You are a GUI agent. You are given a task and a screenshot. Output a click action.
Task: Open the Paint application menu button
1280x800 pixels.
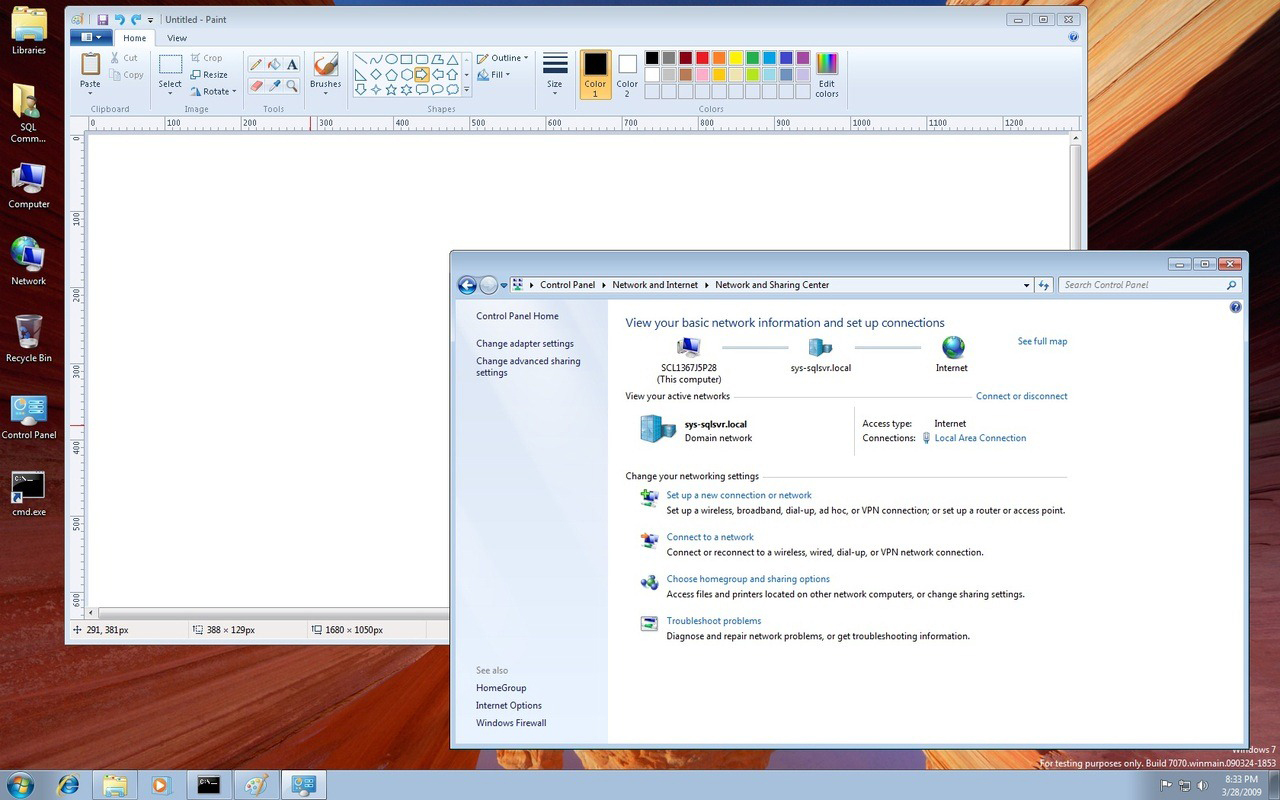tap(91, 38)
